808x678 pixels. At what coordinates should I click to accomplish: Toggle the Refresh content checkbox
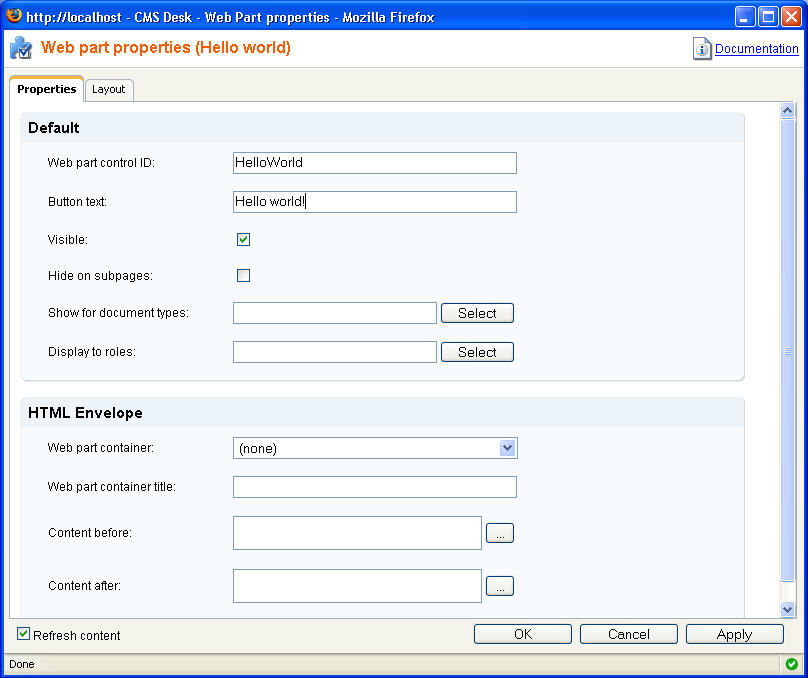pyautogui.click(x=23, y=634)
